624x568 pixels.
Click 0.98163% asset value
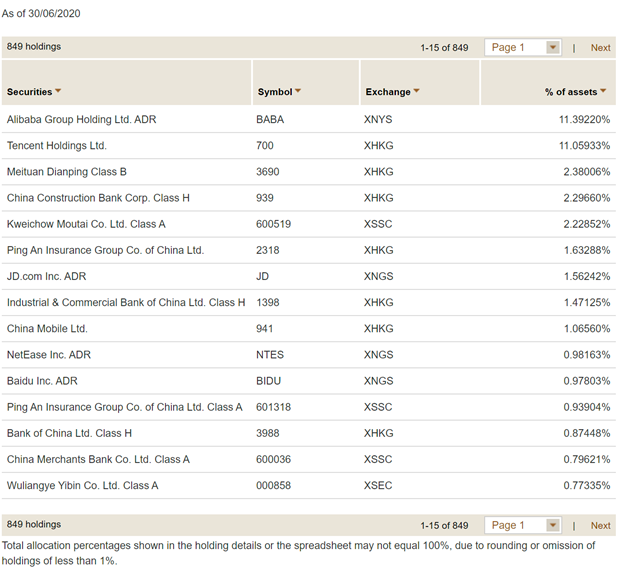[x=587, y=355]
